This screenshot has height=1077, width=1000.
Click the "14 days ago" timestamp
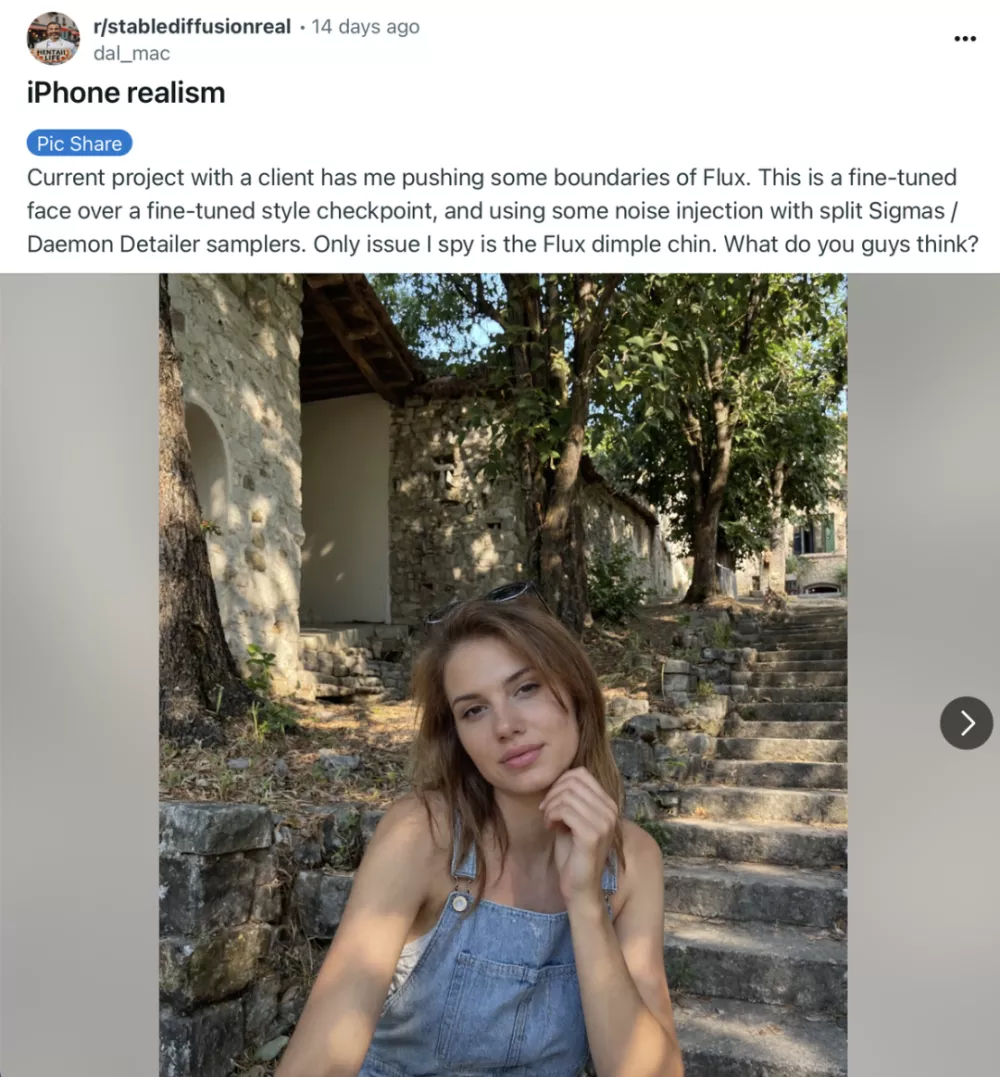365,27
